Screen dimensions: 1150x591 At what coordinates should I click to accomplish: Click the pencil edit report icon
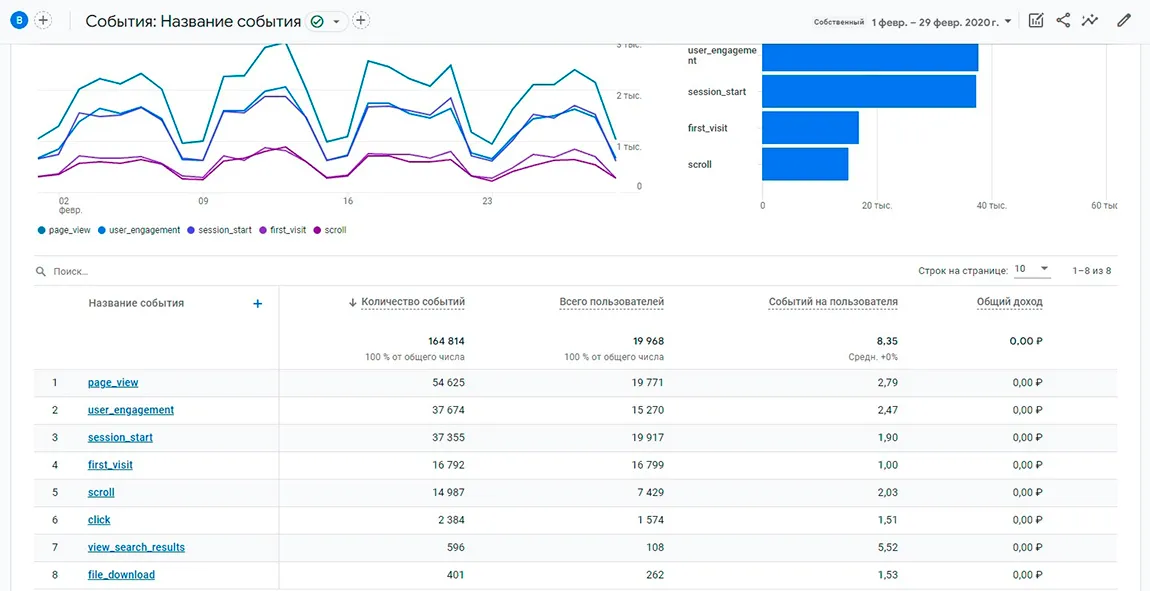[1124, 21]
